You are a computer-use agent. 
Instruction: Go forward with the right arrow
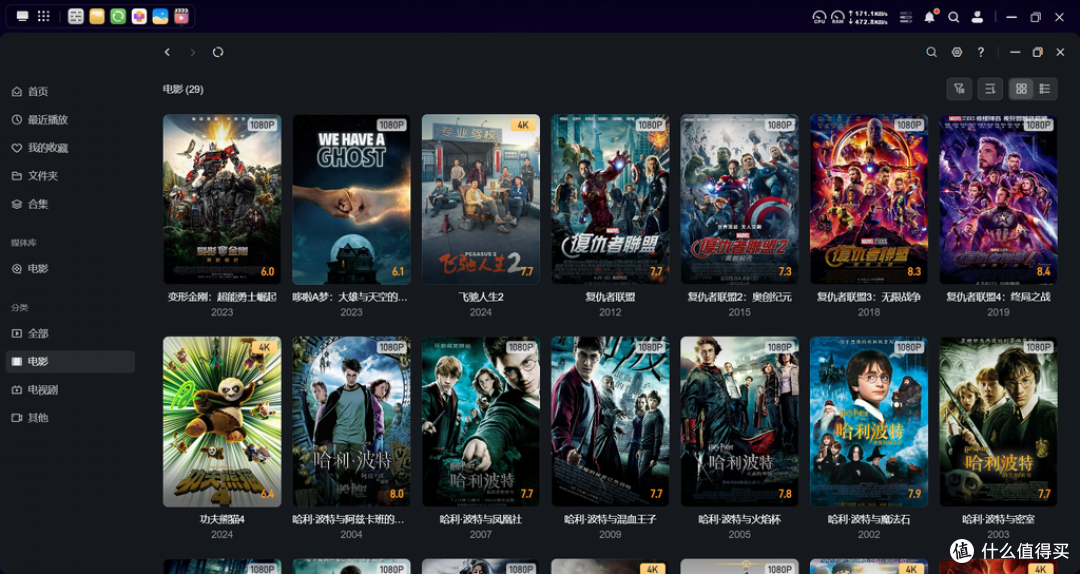[x=192, y=52]
